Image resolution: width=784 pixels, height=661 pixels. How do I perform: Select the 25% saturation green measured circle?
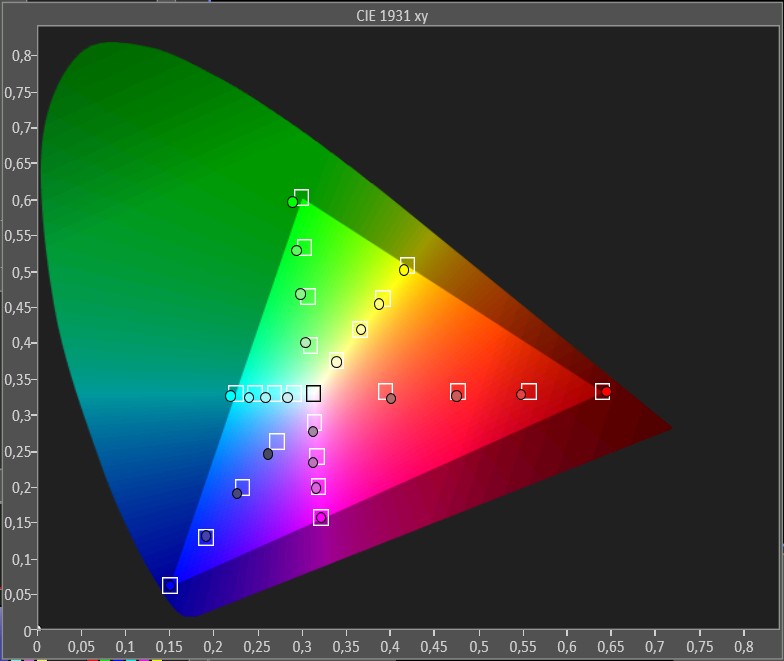click(x=306, y=342)
